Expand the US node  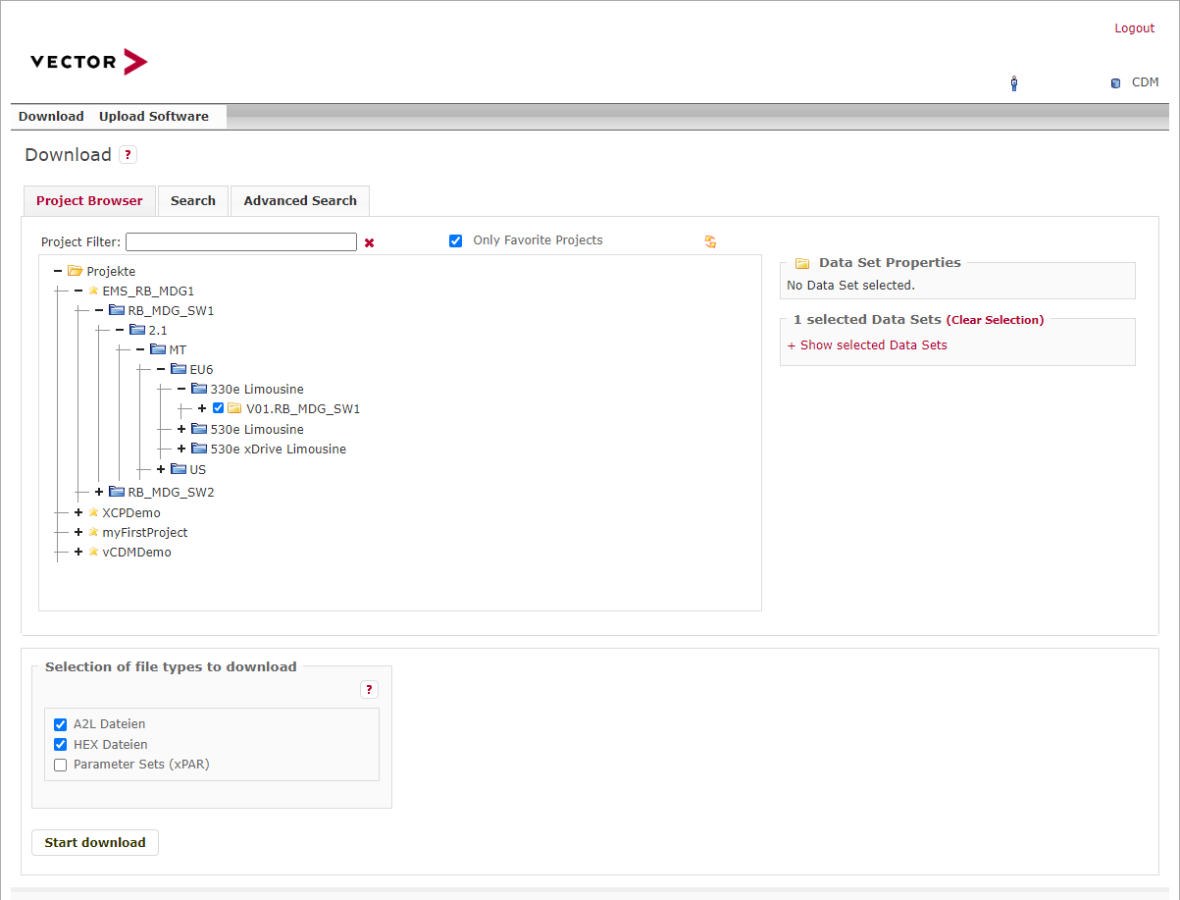coord(160,469)
